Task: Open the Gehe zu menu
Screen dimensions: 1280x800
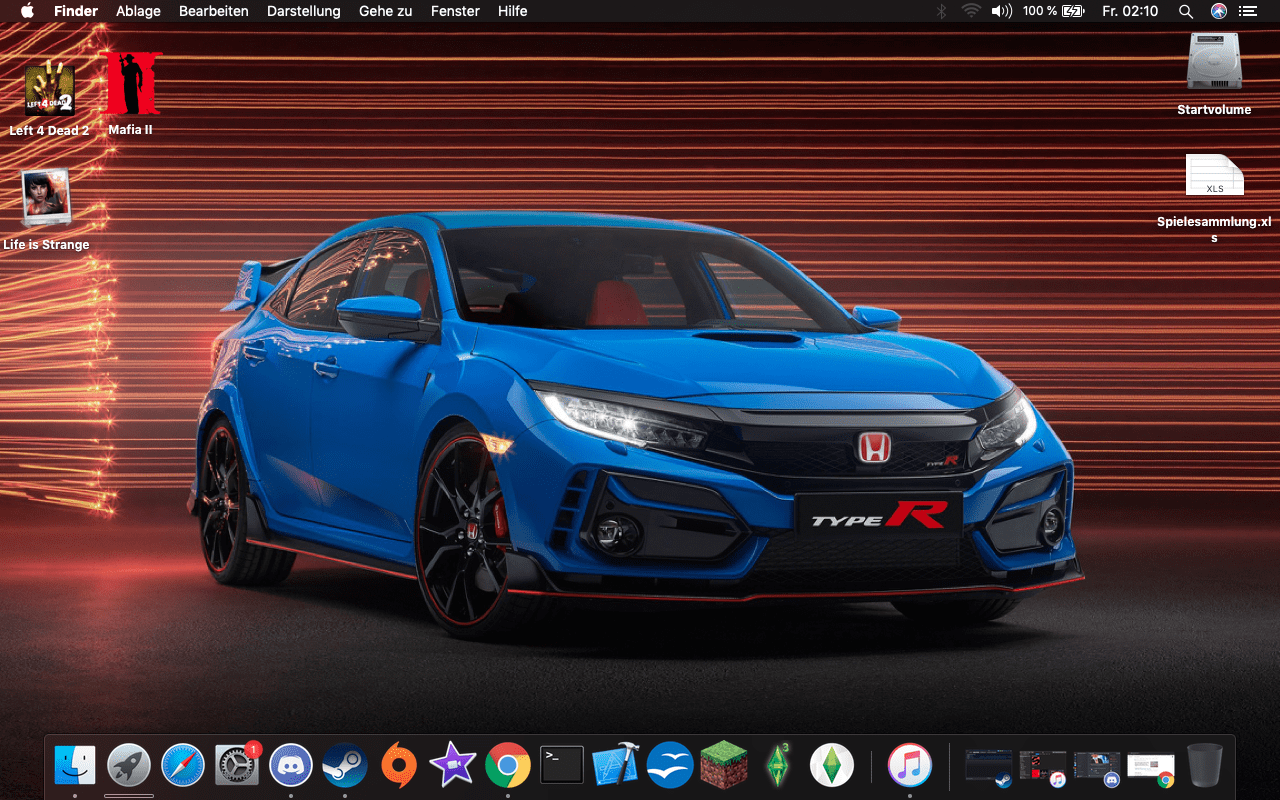Action: [386, 11]
